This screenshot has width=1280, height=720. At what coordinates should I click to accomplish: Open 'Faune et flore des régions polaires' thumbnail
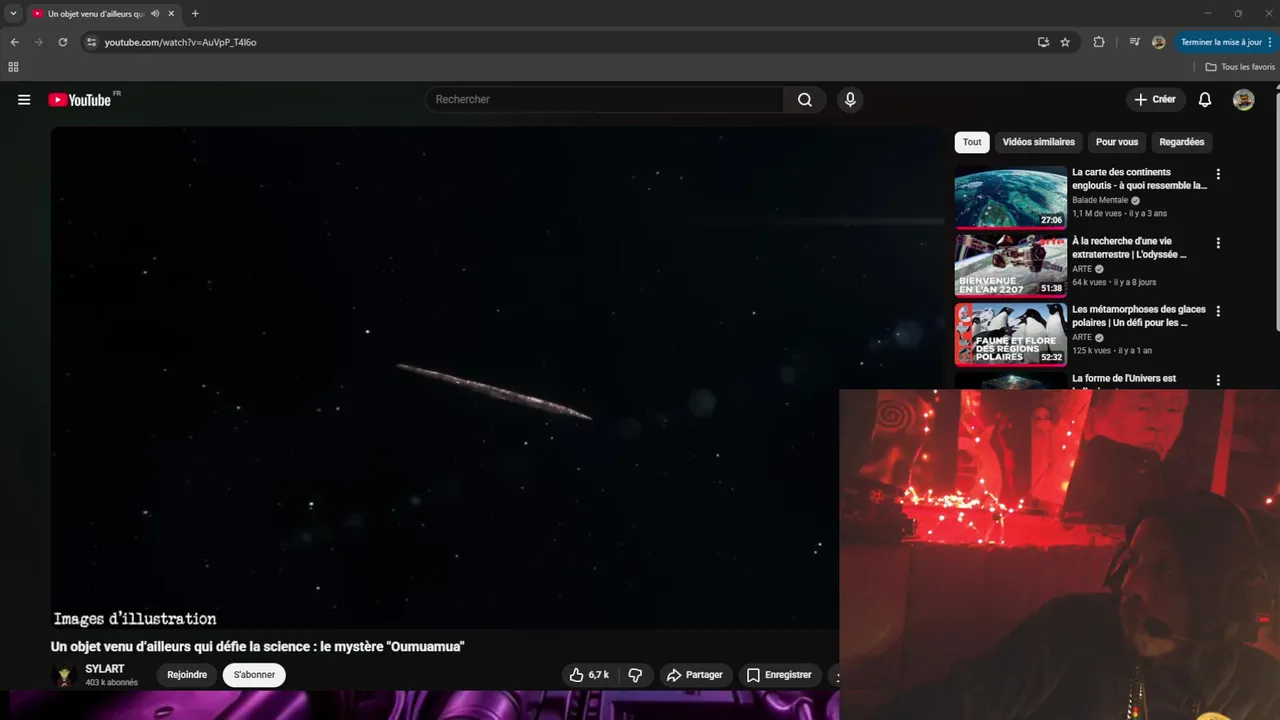[1010, 335]
